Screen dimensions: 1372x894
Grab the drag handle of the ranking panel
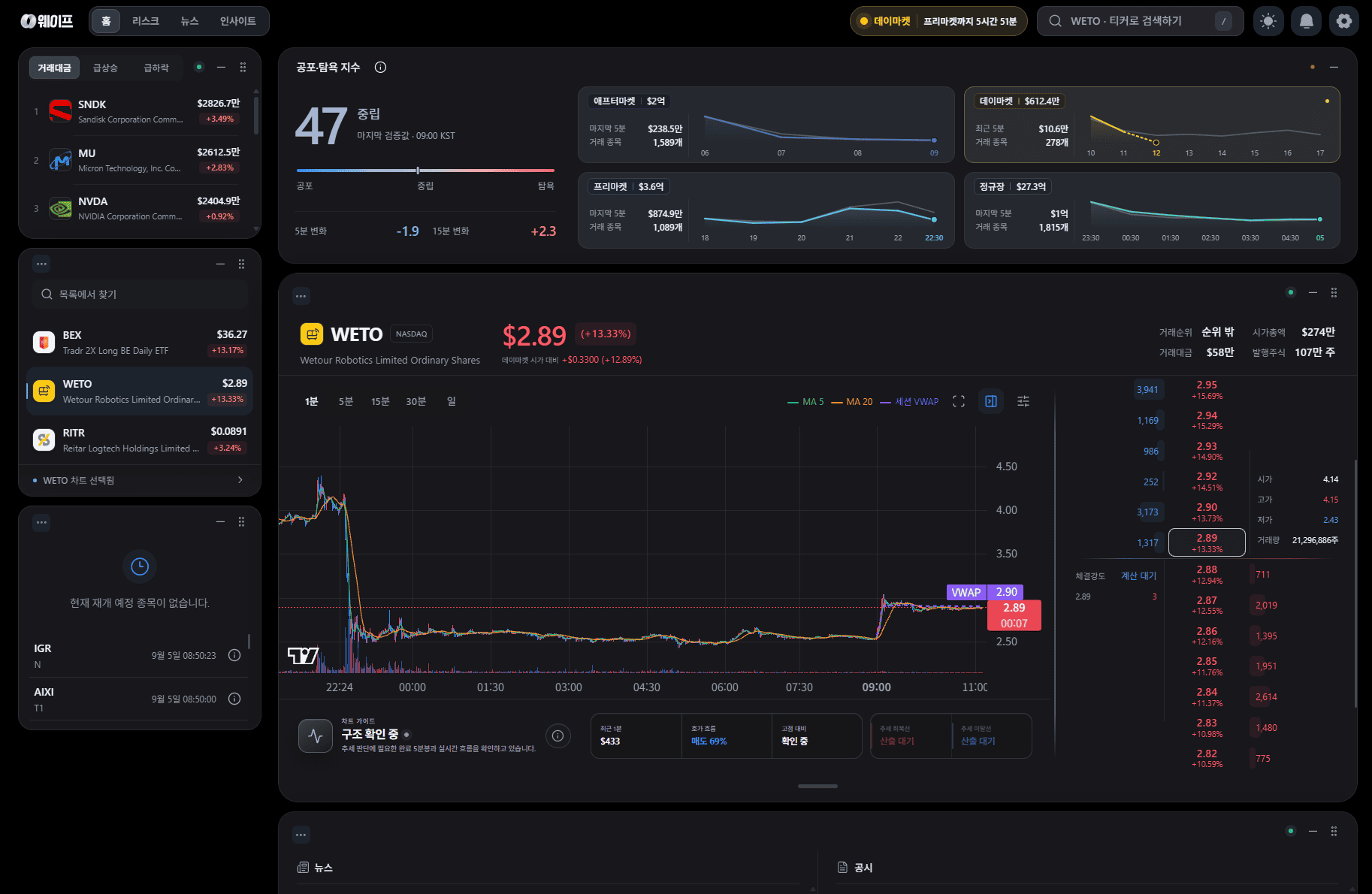tap(243, 68)
